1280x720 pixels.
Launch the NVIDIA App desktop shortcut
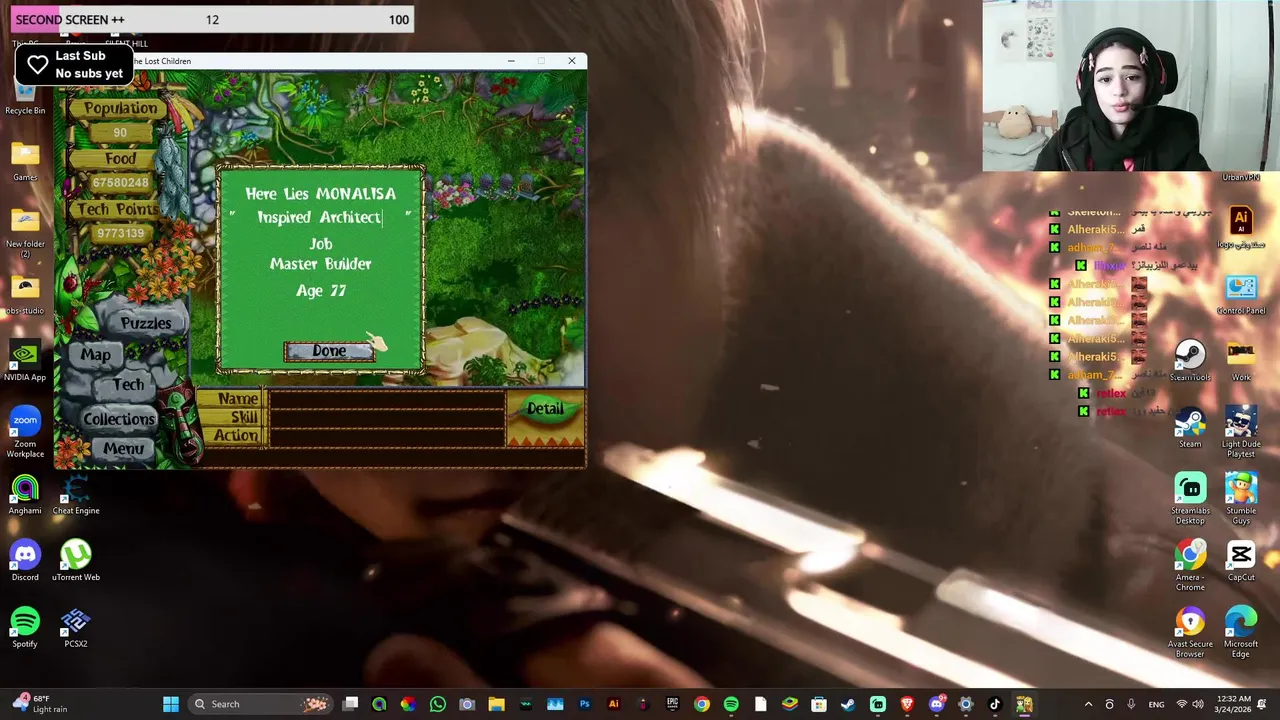25,361
